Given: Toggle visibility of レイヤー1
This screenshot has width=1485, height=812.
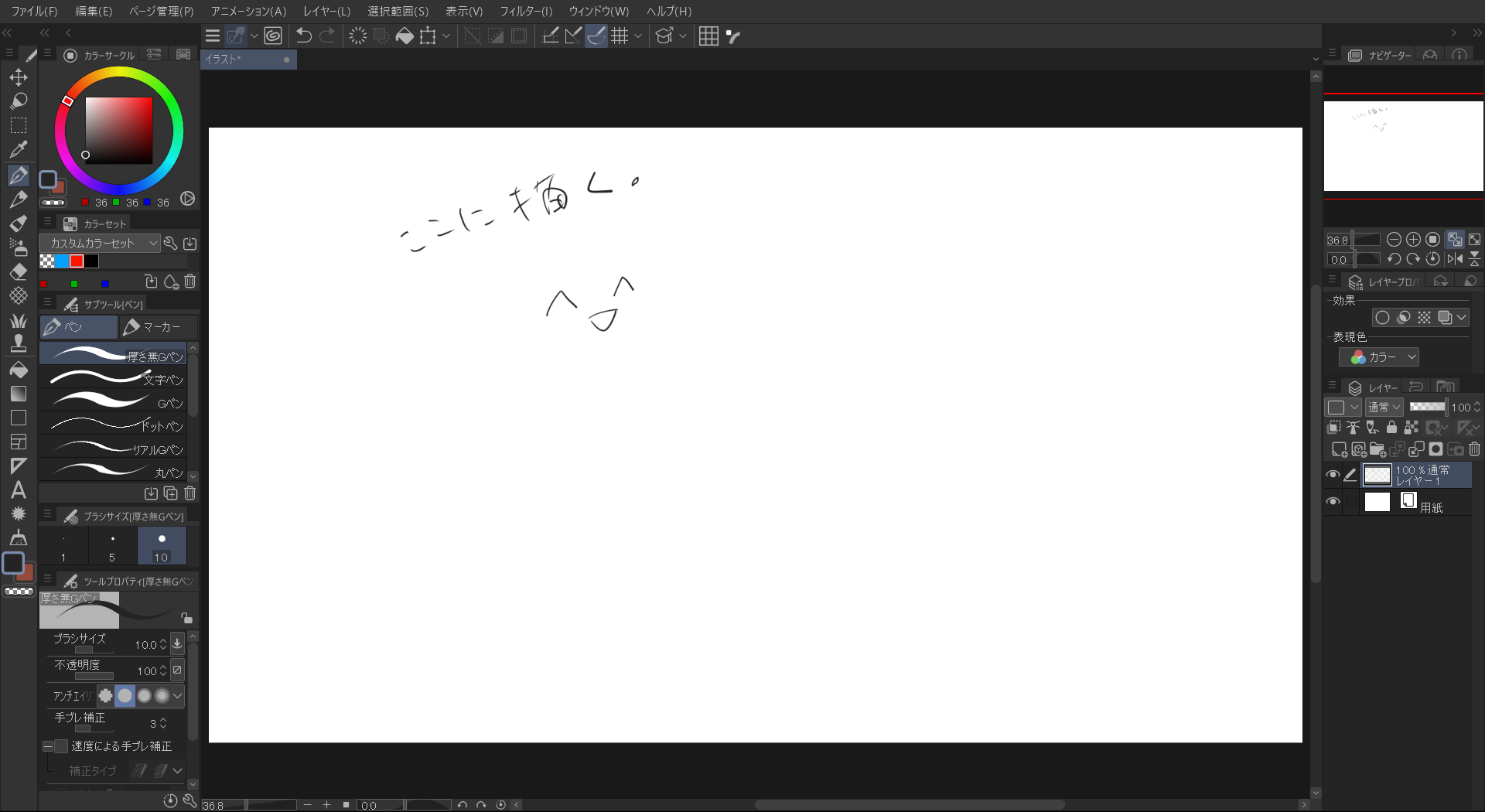Looking at the screenshot, I should [x=1332, y=476].
